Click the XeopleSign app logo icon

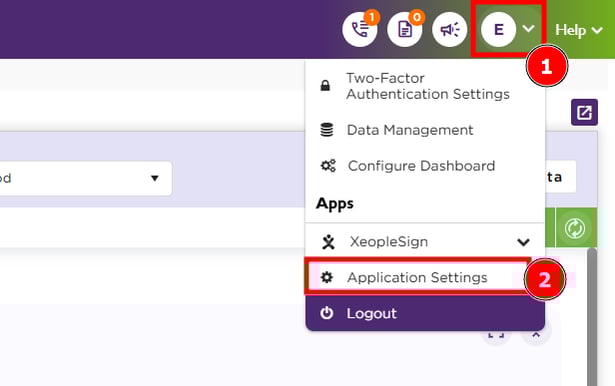click(x=328, y=242)
